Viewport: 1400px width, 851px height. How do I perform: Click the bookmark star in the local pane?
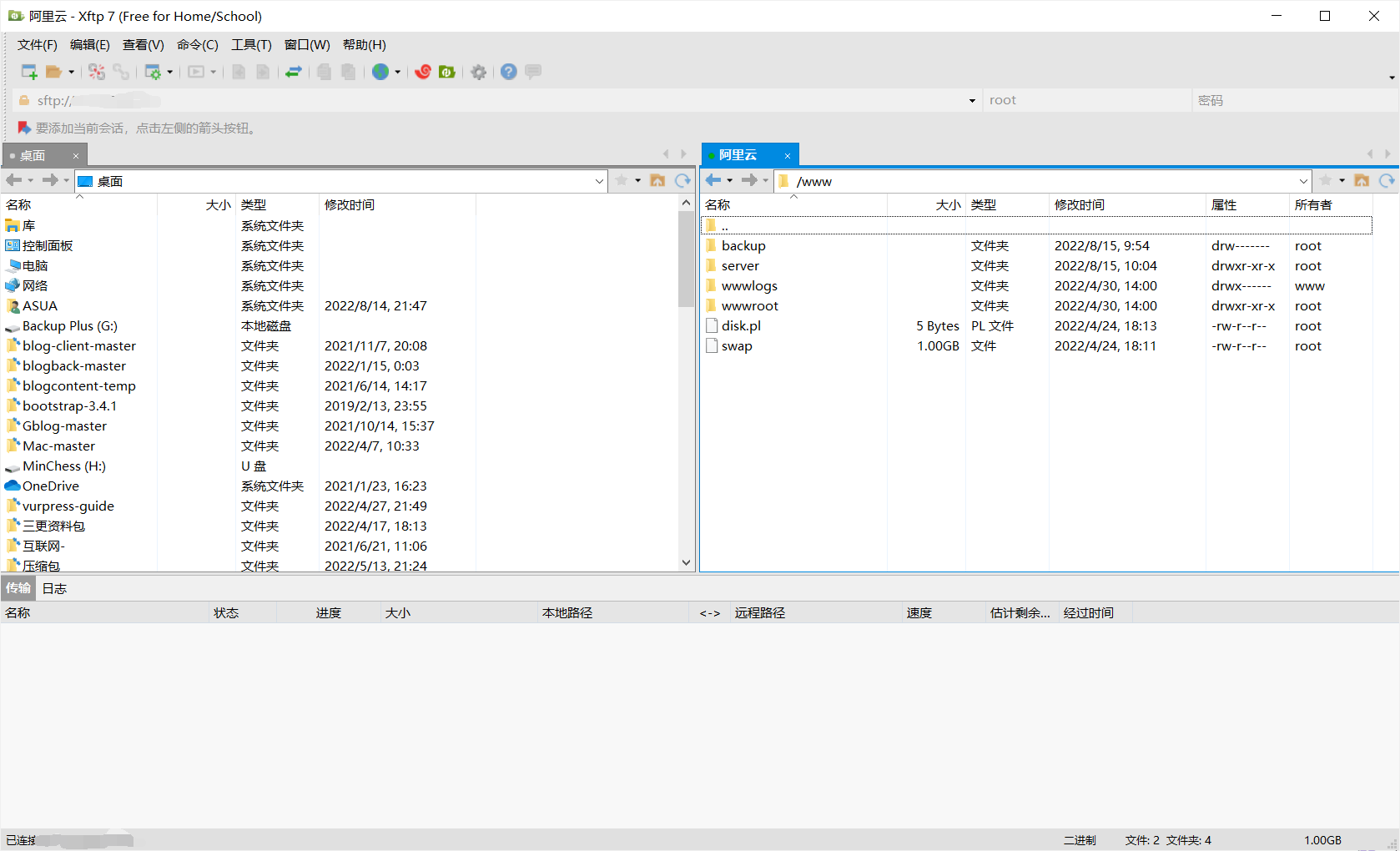click(x=622, y=180)
